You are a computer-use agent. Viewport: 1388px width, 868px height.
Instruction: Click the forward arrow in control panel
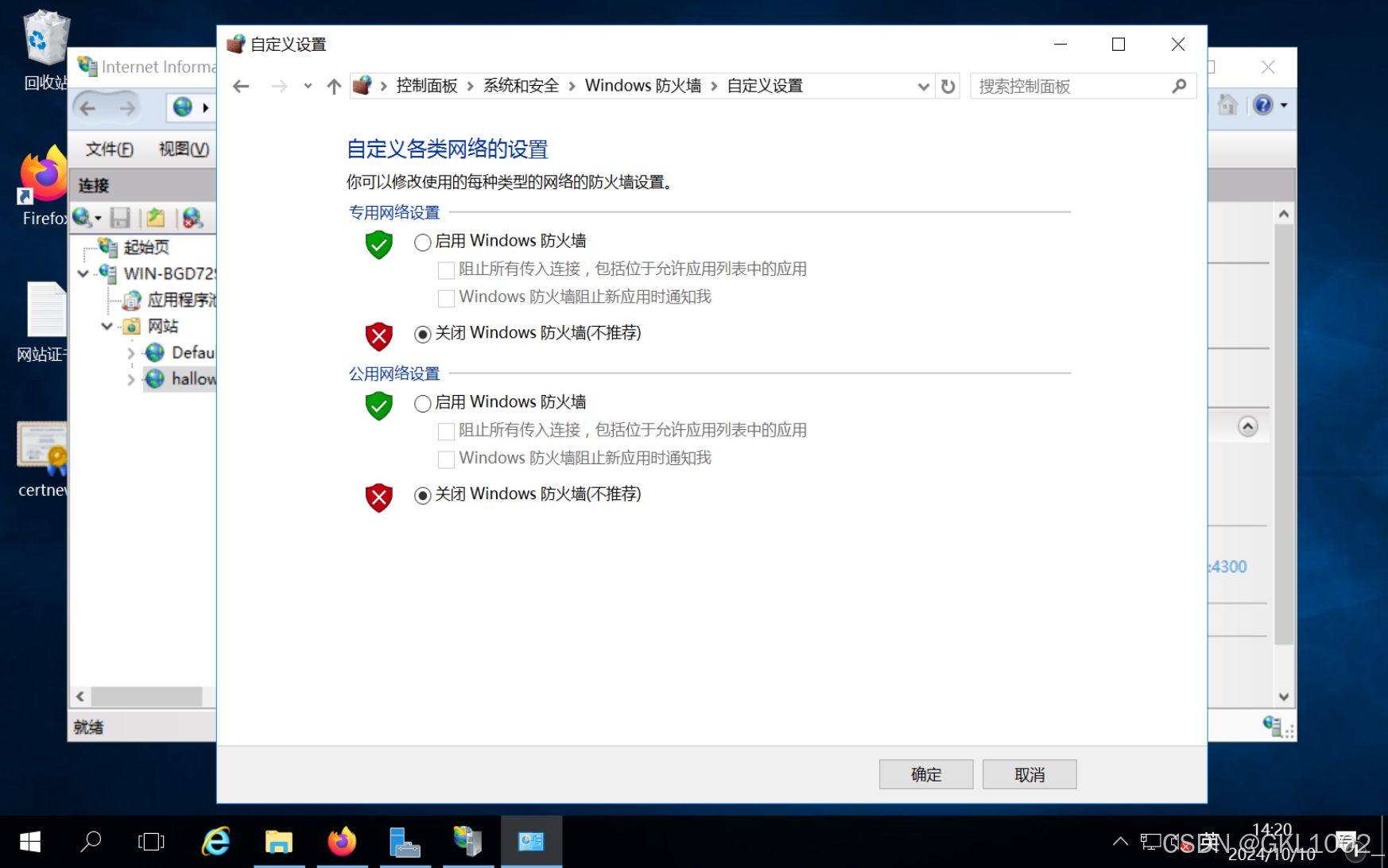(x=278, y=86)
